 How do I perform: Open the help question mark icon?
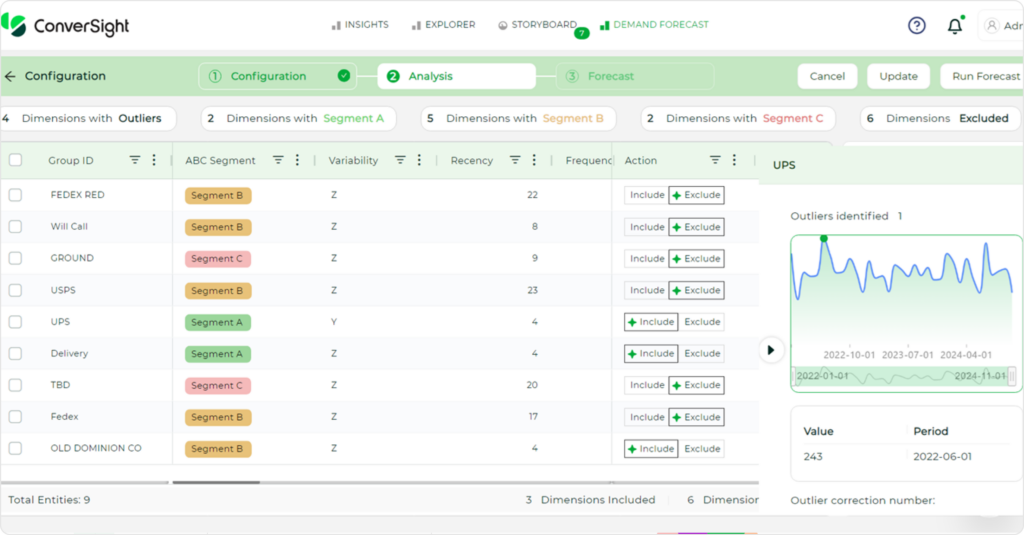[x=916, y=25]
